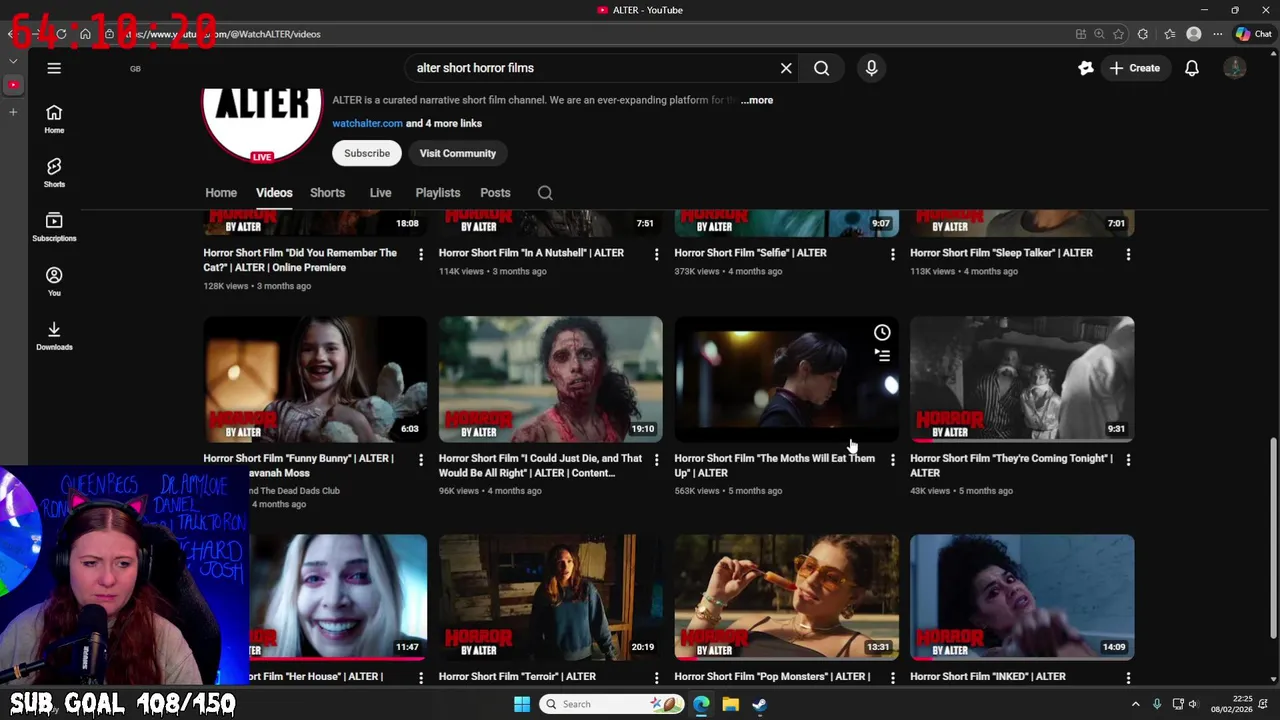Open "Sleep Talker" video title link
The height and width of the screenshot is (720, 1280).
coord(1001,253)
